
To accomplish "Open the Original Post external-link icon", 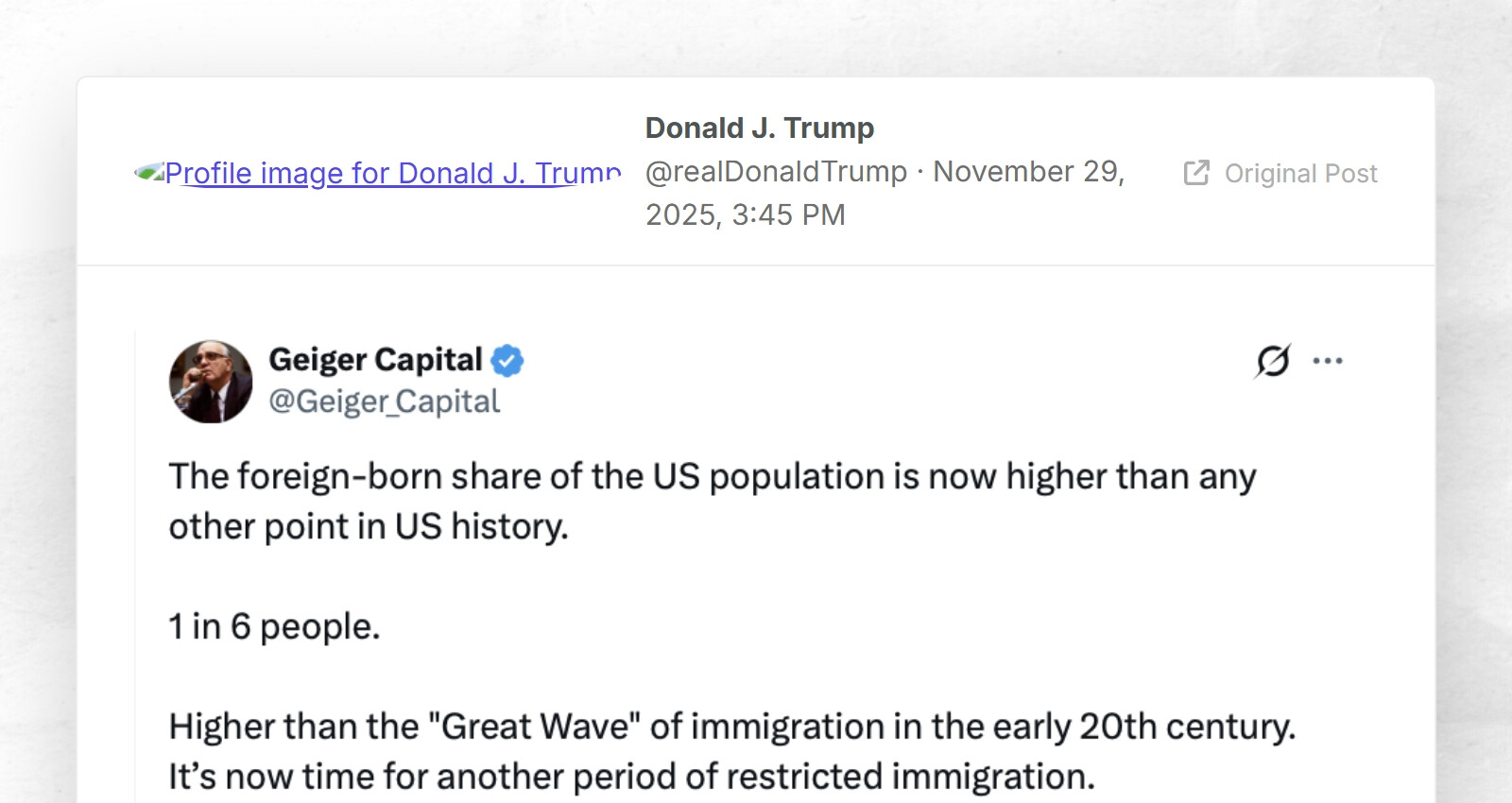I will coord(1196,173).
